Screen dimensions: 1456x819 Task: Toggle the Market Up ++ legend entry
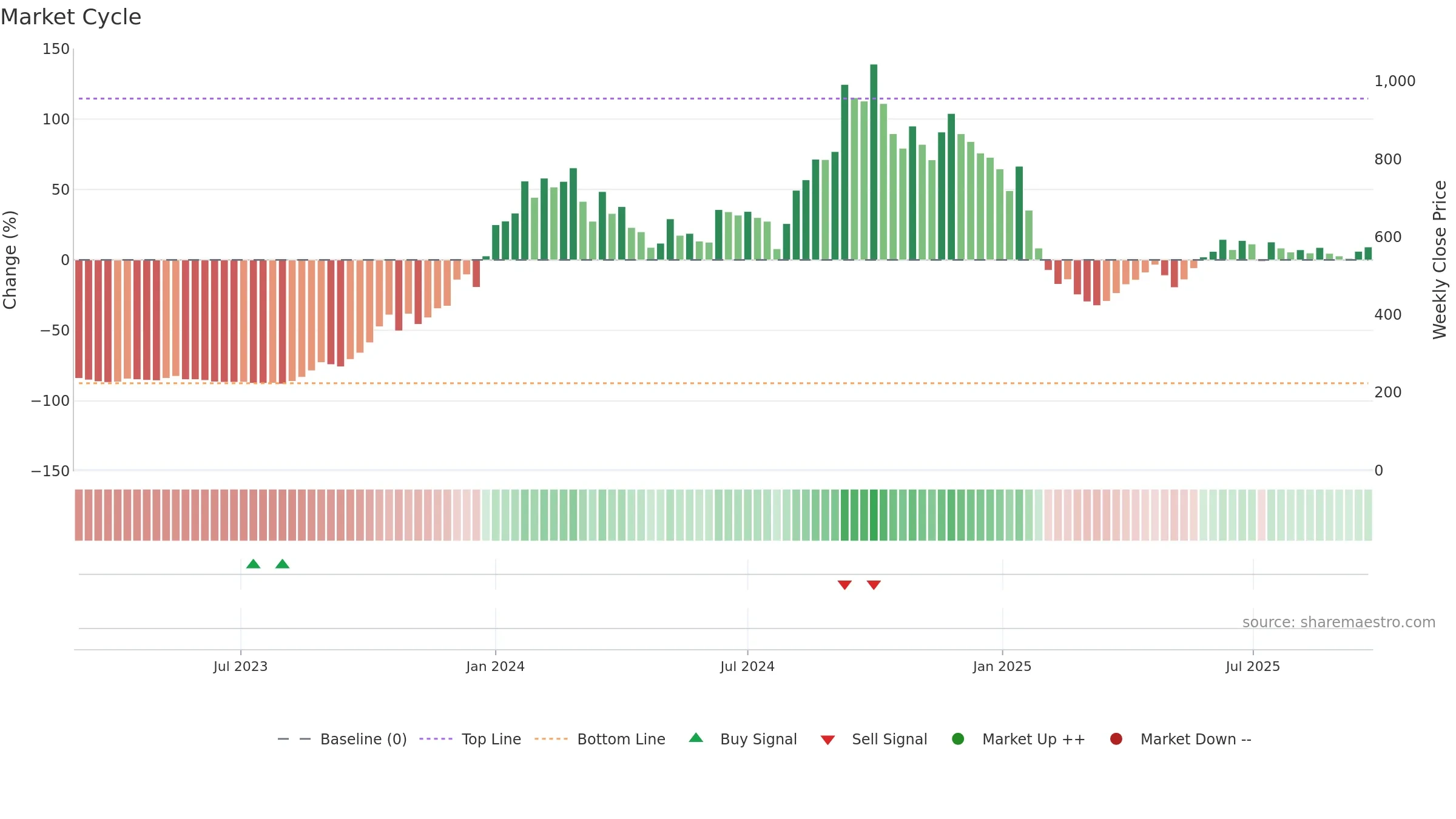coord(1019,739)
